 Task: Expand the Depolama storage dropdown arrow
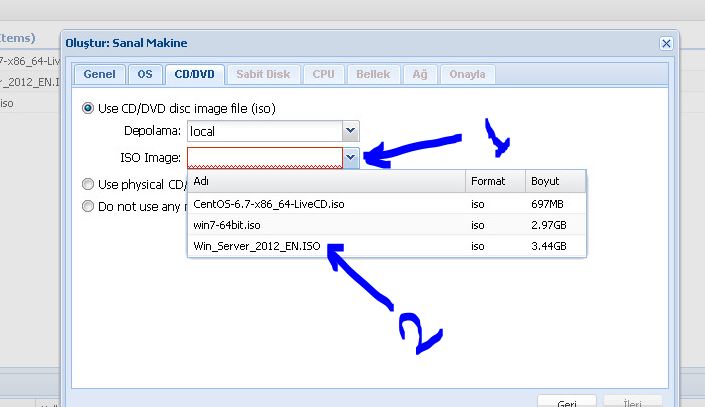pyautogui.click(x=350, y=131)
